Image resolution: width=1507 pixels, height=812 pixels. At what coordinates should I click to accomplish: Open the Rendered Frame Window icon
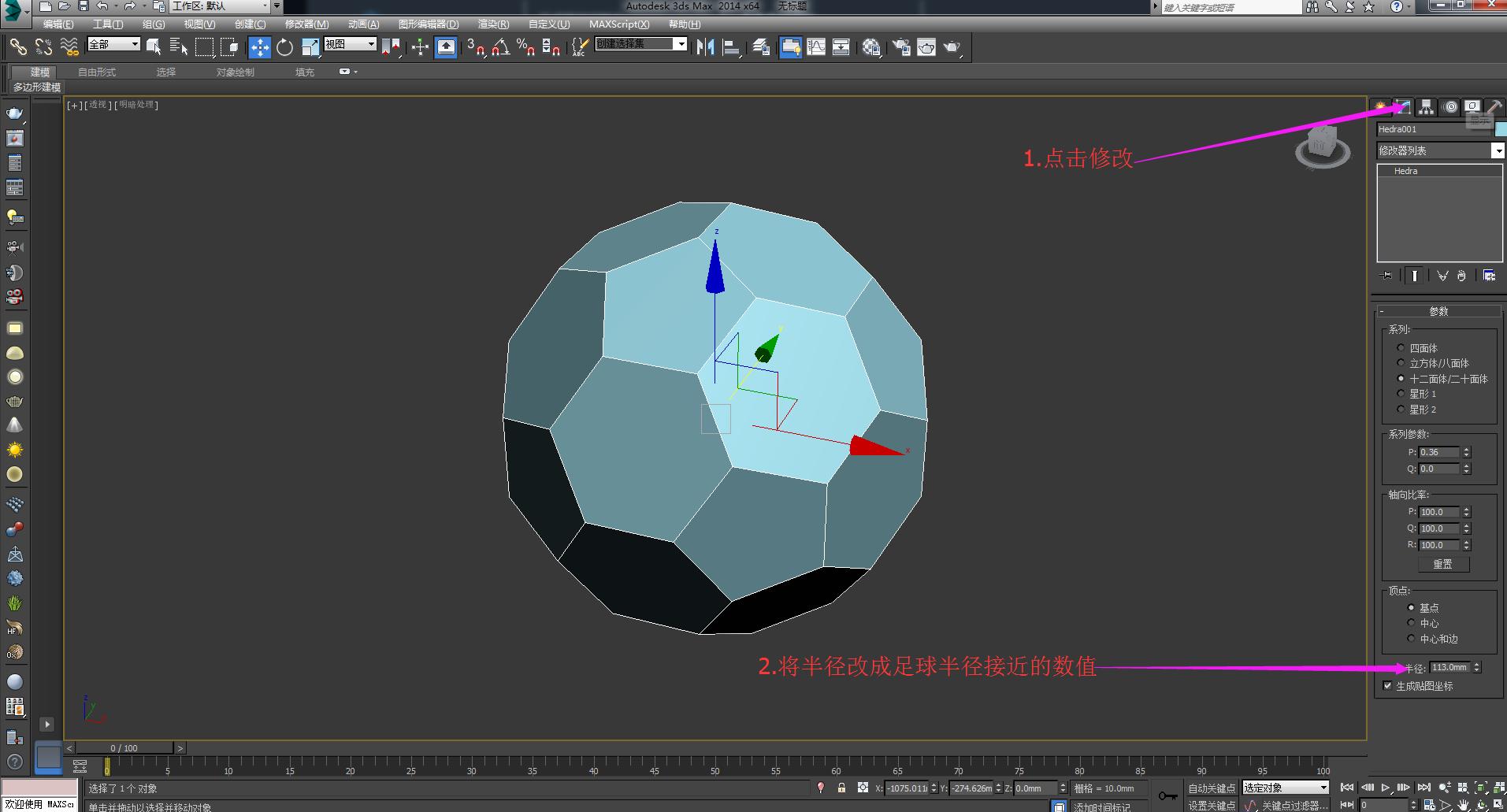click(x=926, y=47)
